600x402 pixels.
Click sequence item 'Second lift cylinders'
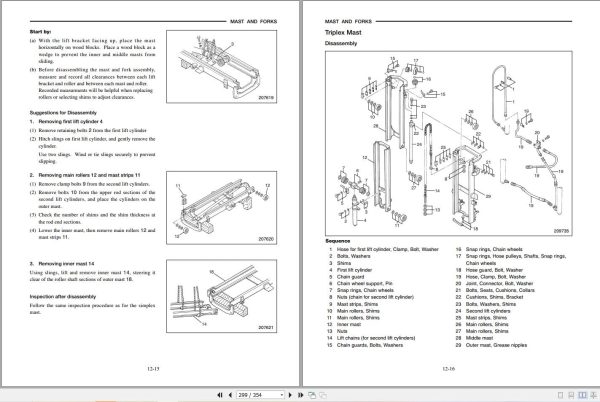click(488, 311)
